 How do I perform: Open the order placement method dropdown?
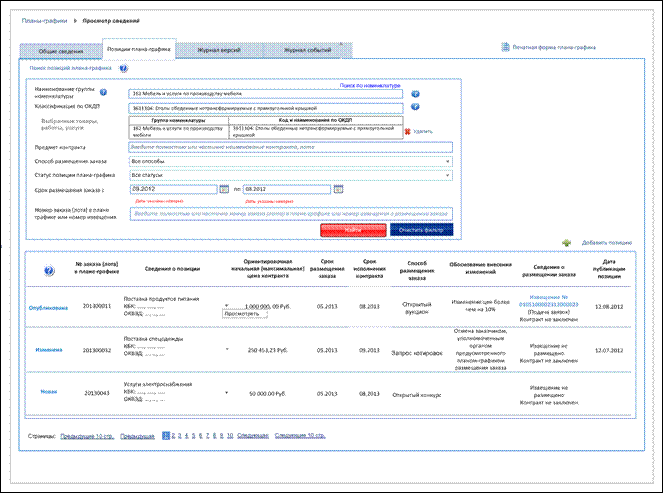(x=290, y=162)
